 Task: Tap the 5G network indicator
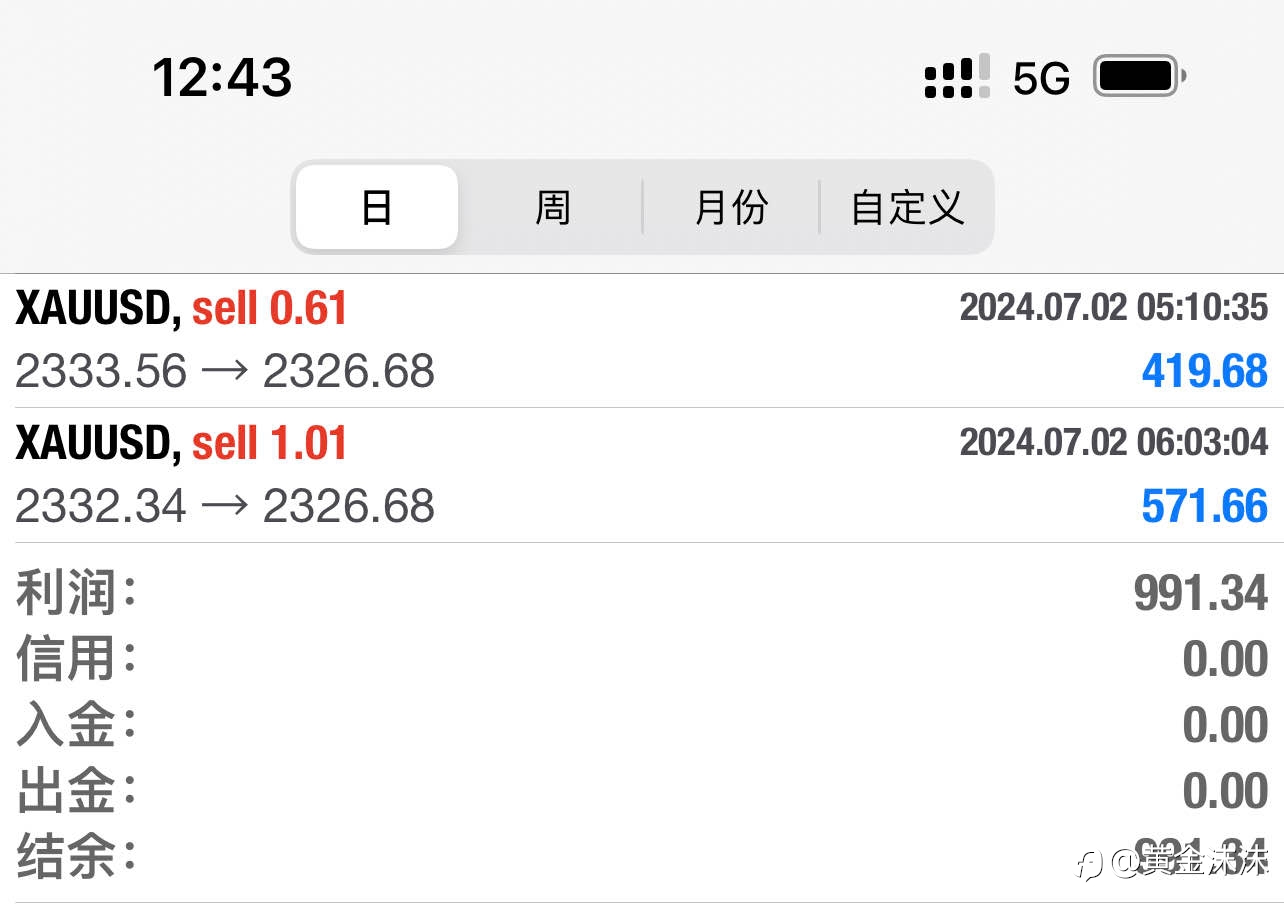click(1041, 78)
